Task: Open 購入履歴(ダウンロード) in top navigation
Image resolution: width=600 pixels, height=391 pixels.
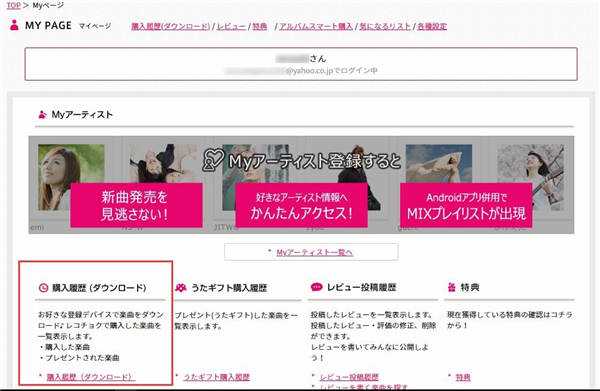Action: (171, 26)
